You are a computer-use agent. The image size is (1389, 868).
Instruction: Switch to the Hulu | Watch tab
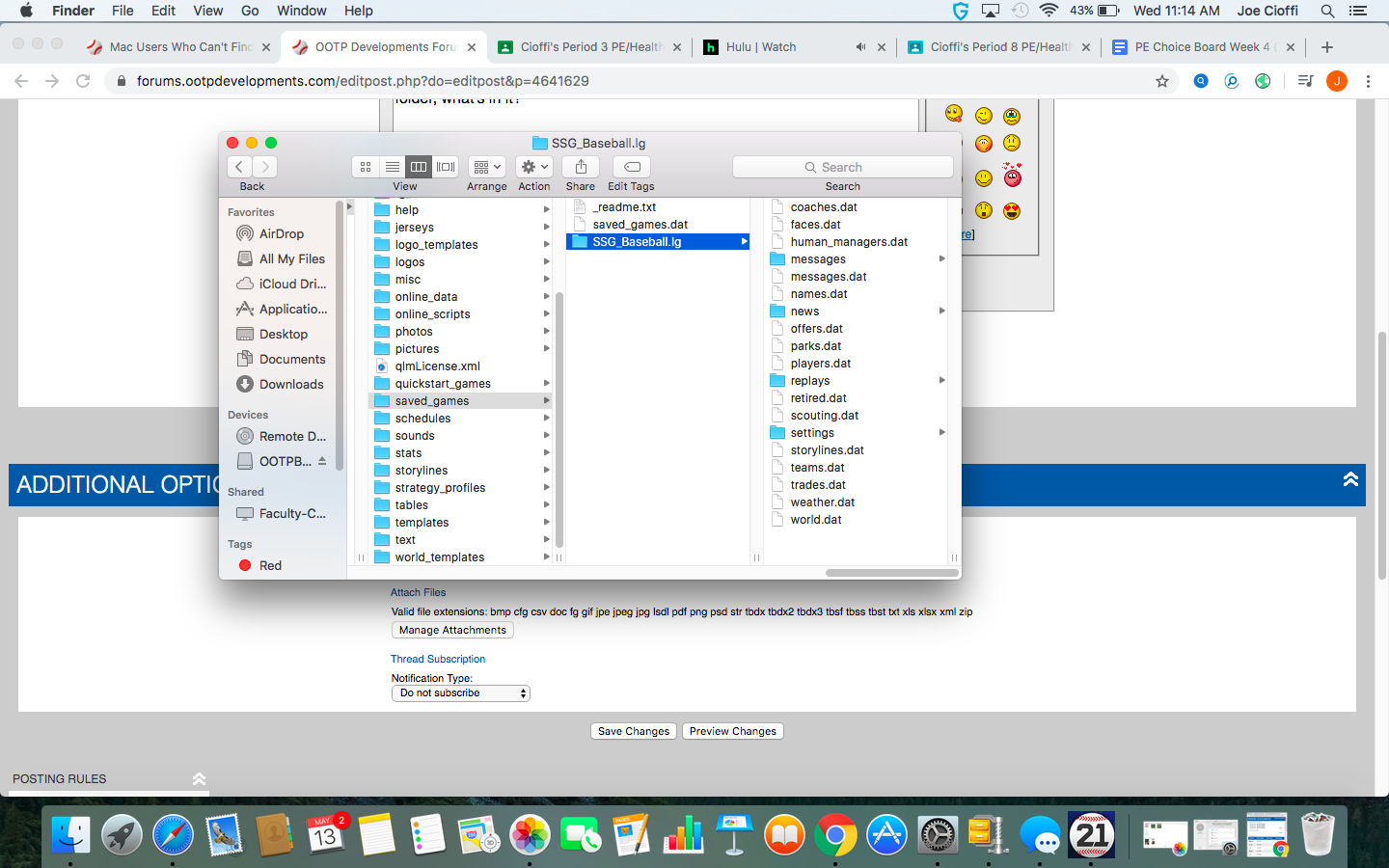pos(762,47)
